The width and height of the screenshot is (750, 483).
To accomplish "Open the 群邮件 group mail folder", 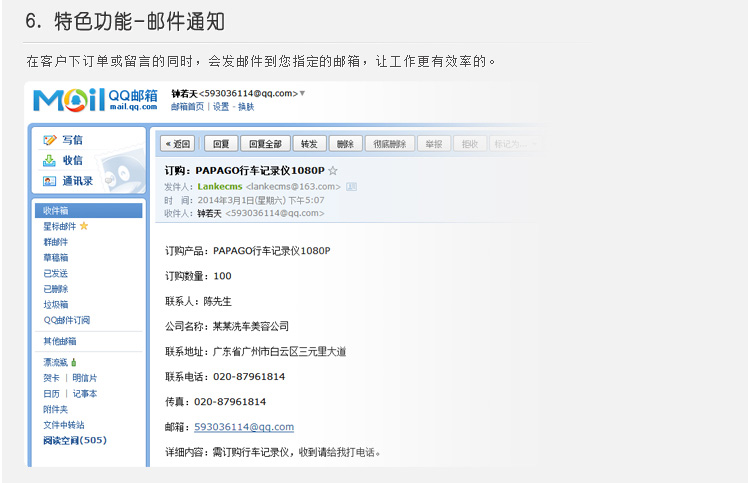I will coord(55,242).
